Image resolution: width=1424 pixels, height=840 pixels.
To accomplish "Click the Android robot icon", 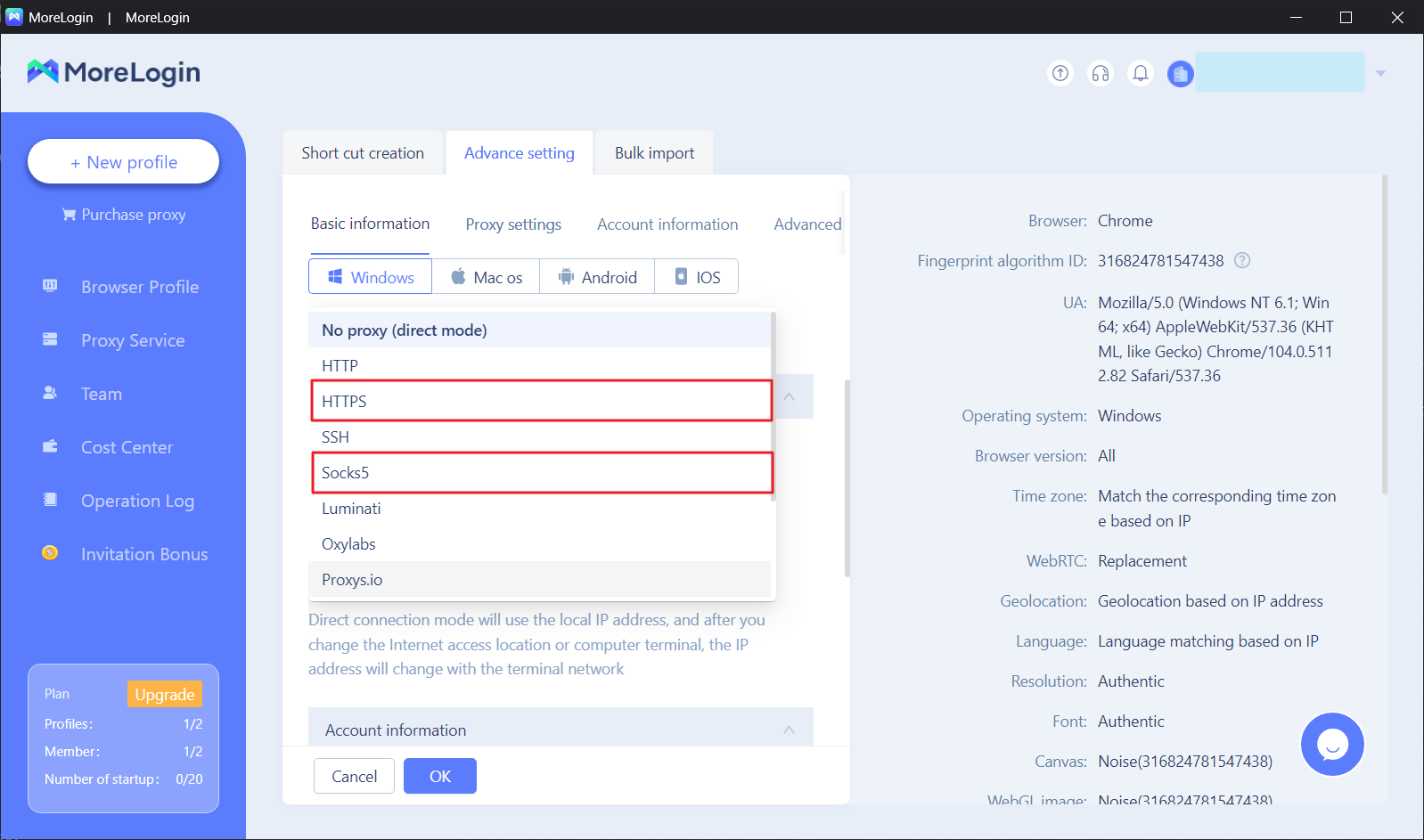I will 566,277.
